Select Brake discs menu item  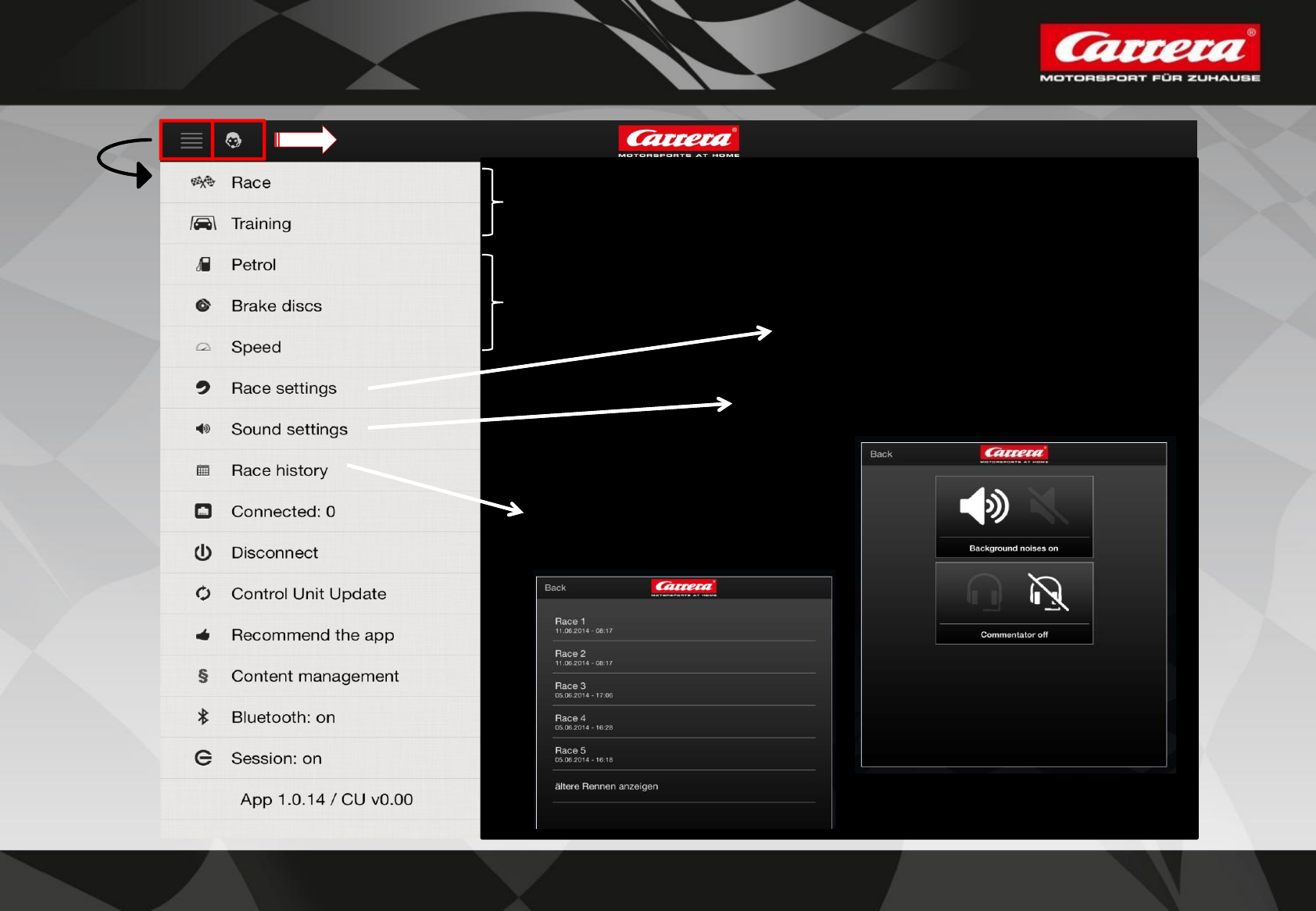pyautogui.click(x=320, y=305)
